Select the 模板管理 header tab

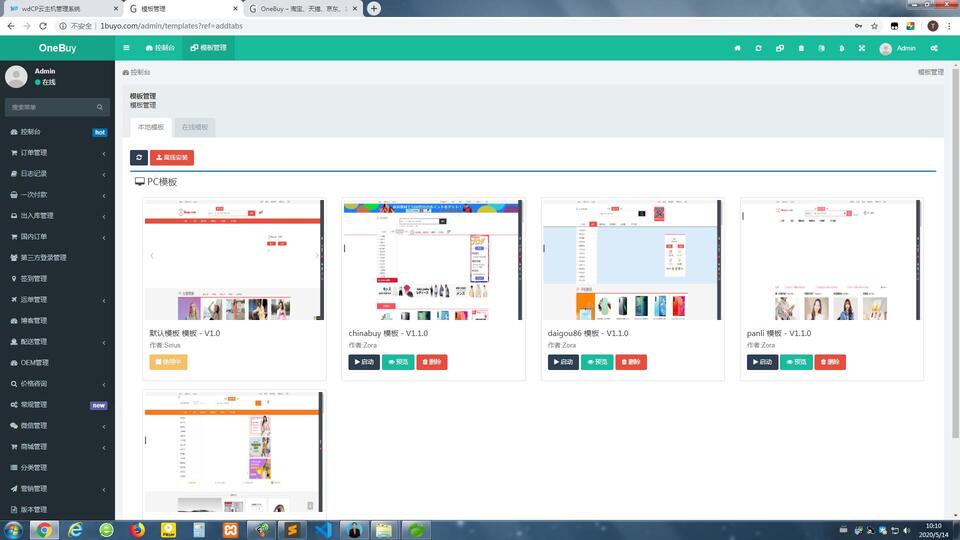(208, 48)
